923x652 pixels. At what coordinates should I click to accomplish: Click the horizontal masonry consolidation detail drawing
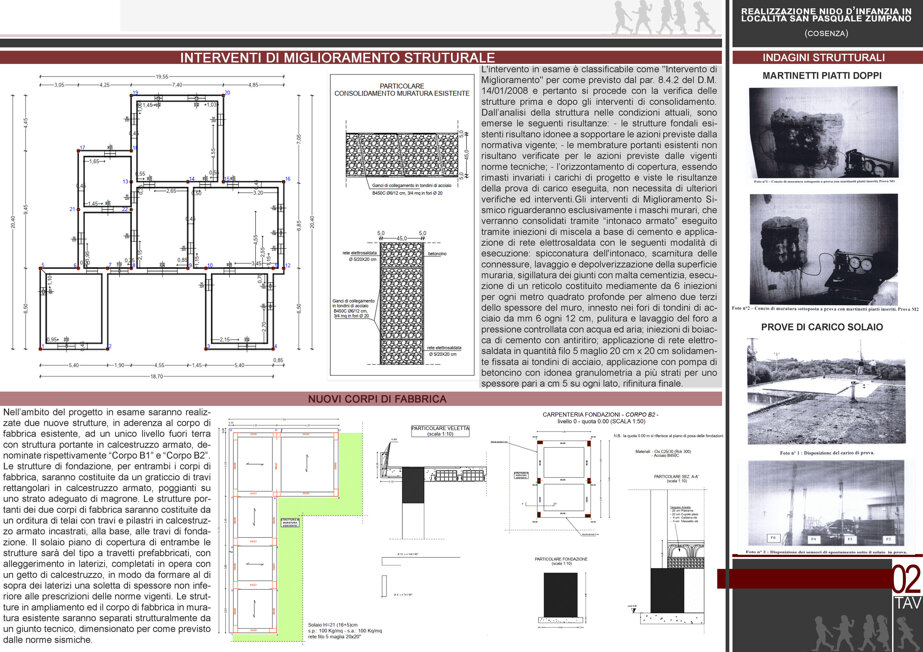click(x=402, y=154)
